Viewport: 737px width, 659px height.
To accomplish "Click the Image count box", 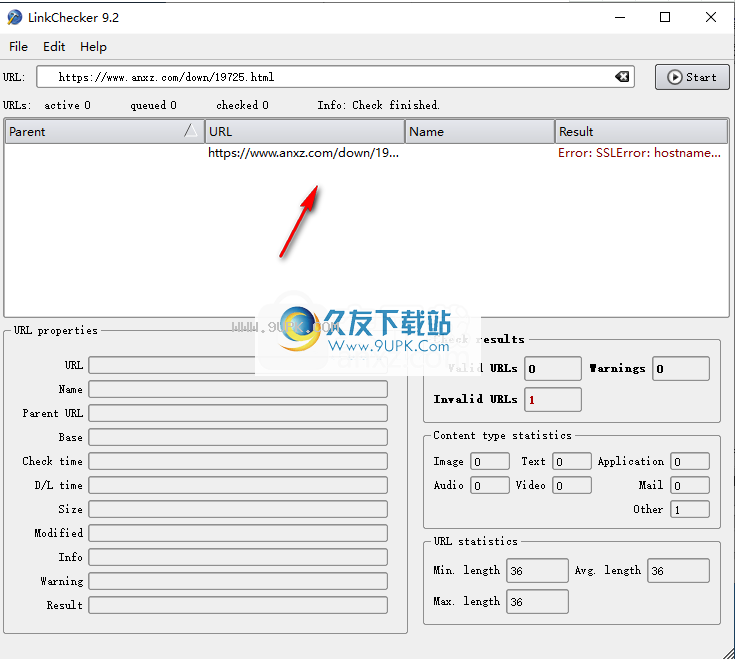I will (490, 462).
